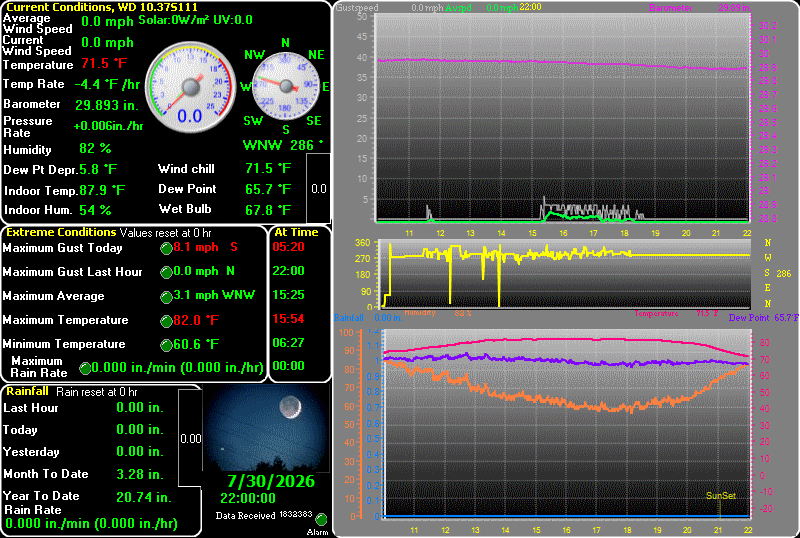Click the 05:20 time for maximum gust
This screenshot has height=538, width=800.
click(x=288, y=247)
